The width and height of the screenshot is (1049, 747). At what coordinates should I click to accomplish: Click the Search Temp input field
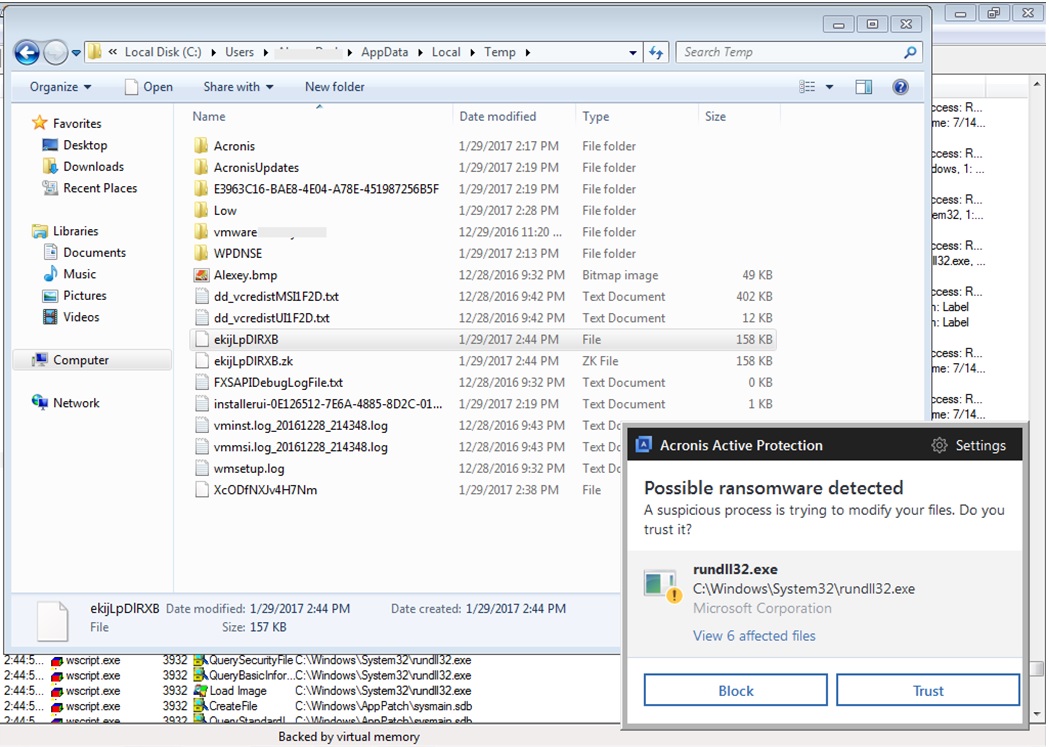click(x=790, y=52)
